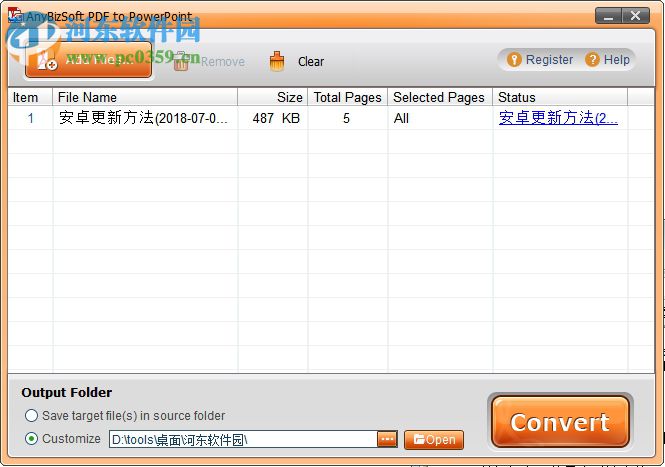Open Help

[x=607, y=59]
